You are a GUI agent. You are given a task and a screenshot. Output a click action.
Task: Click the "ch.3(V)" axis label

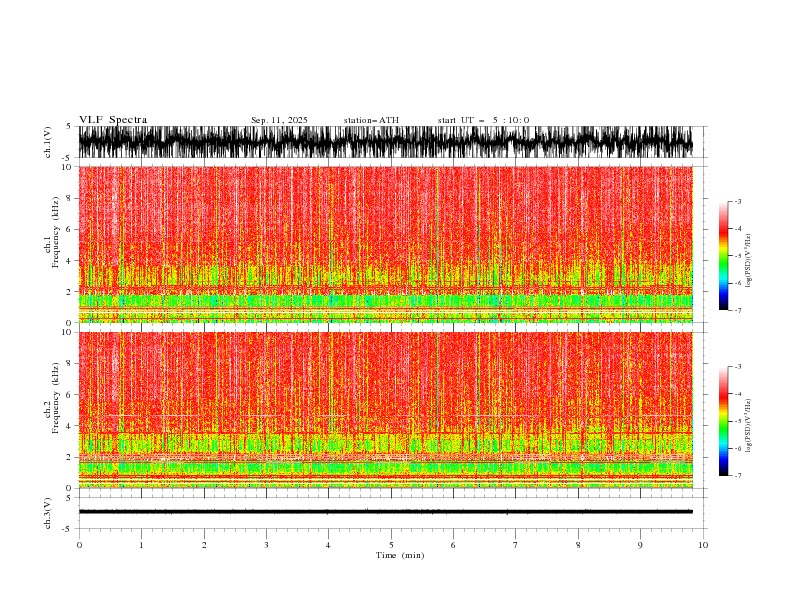coord(48,513)
